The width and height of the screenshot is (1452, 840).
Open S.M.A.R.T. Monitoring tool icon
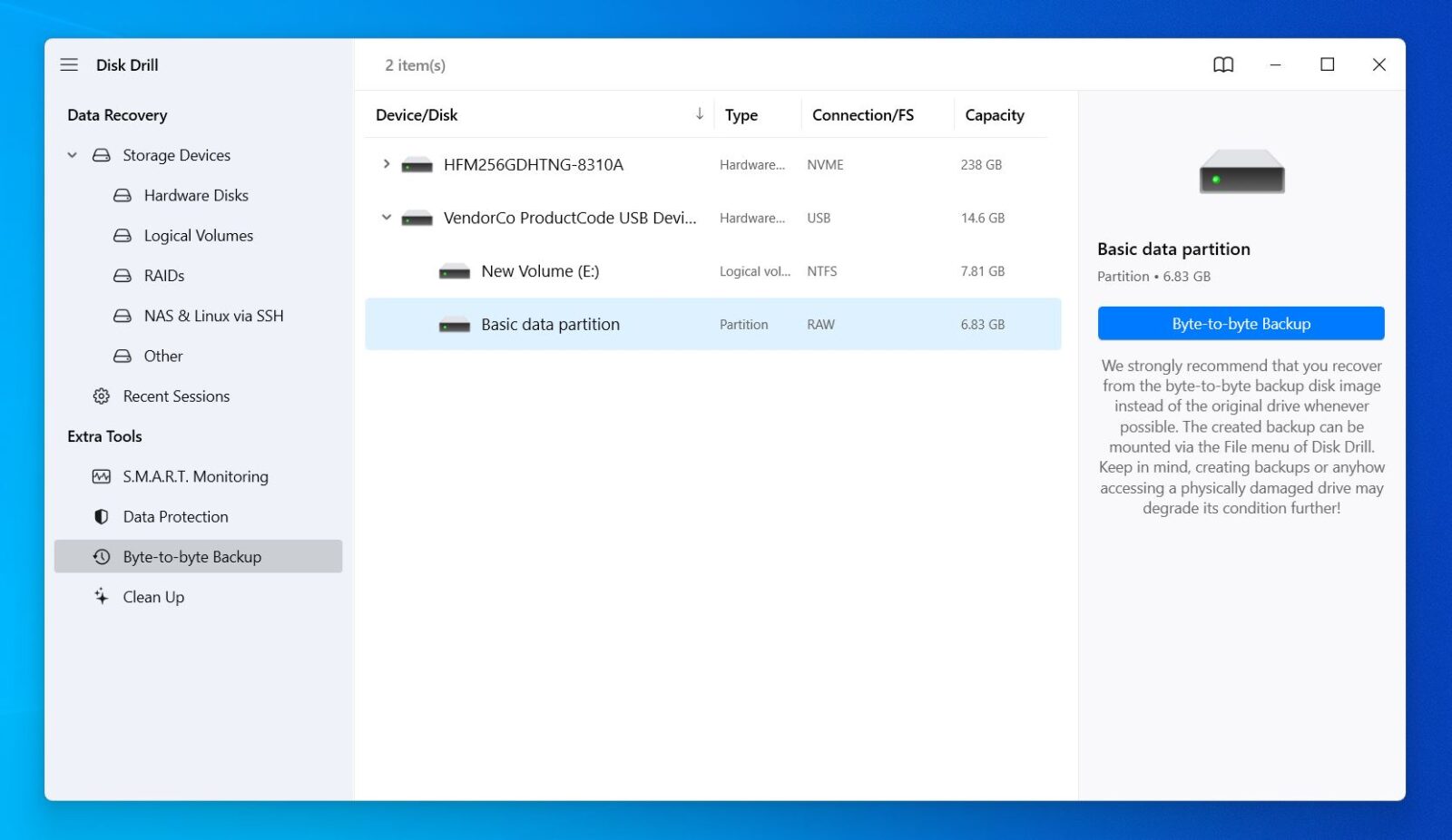click(x=101, y=475)
